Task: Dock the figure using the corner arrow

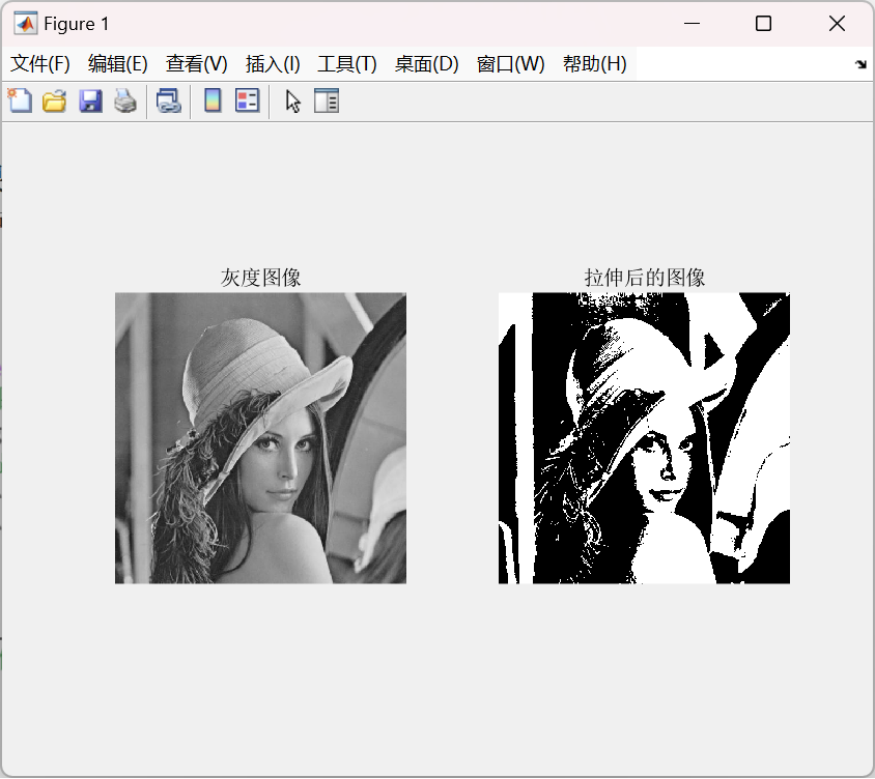Action: tap(860, 64)
